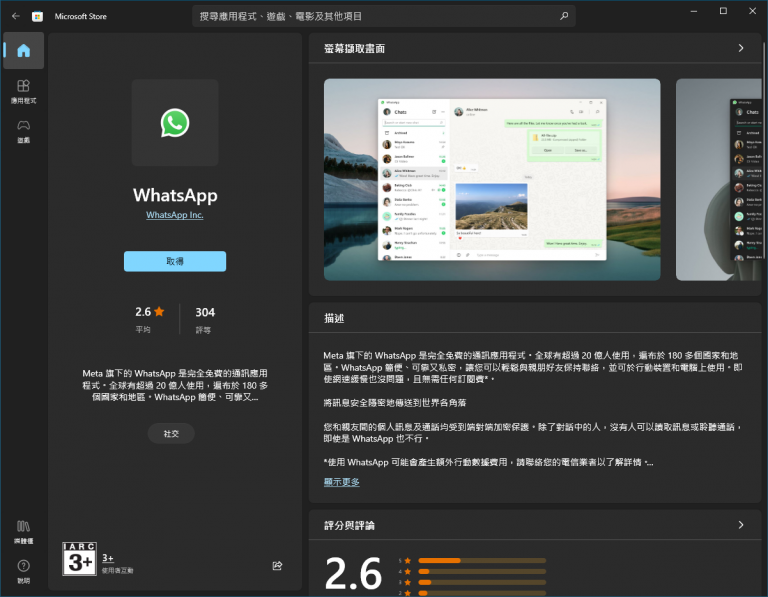
Task: Click the IARC 3+ rating badge
Action: click(79, 559)
